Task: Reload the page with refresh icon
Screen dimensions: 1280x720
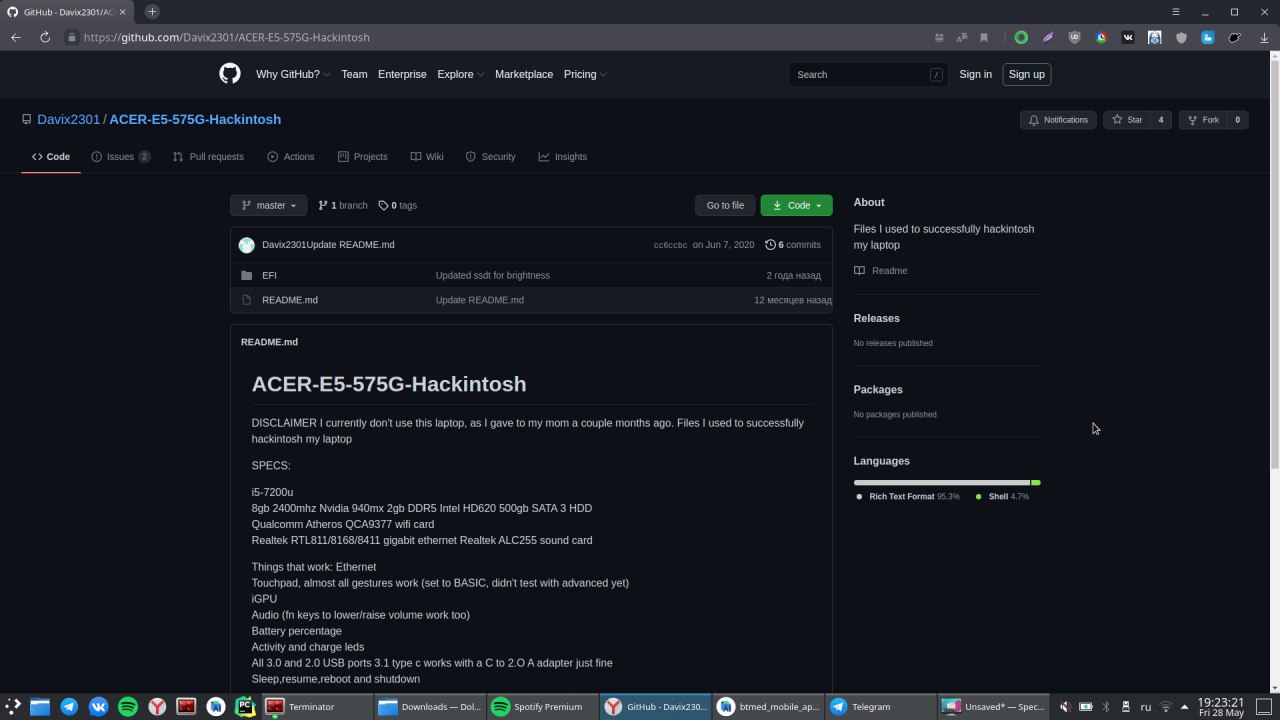Action: (x=45, y=37)
